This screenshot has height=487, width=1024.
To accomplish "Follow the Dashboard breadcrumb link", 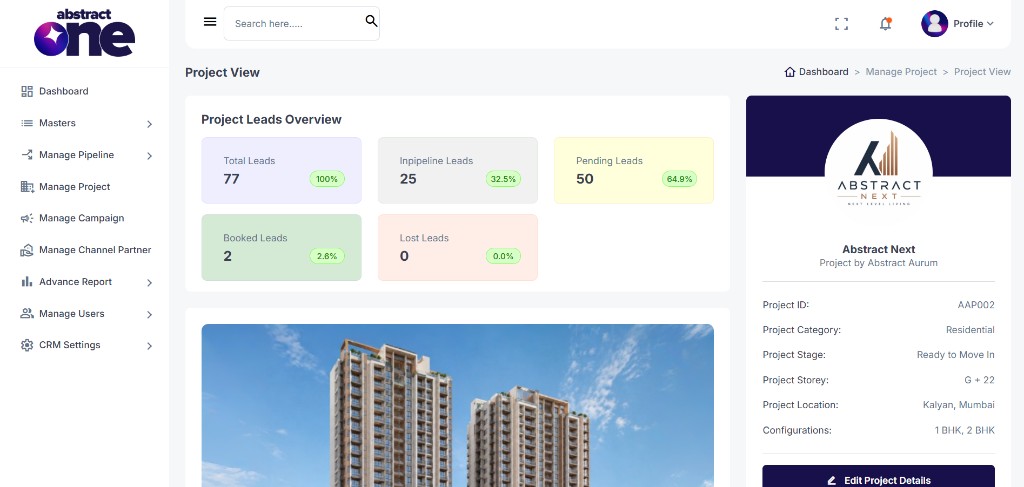I will [x=824, y=72].
